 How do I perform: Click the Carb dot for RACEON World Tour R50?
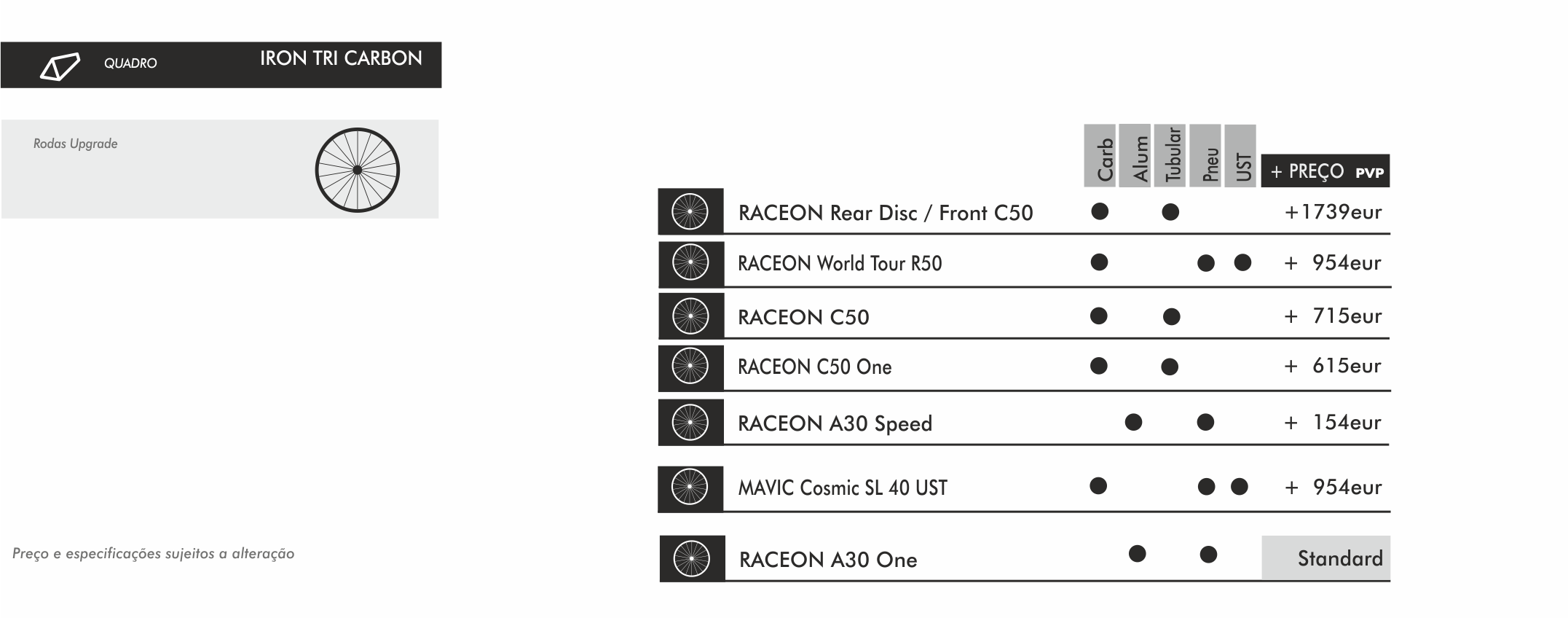1099,262
